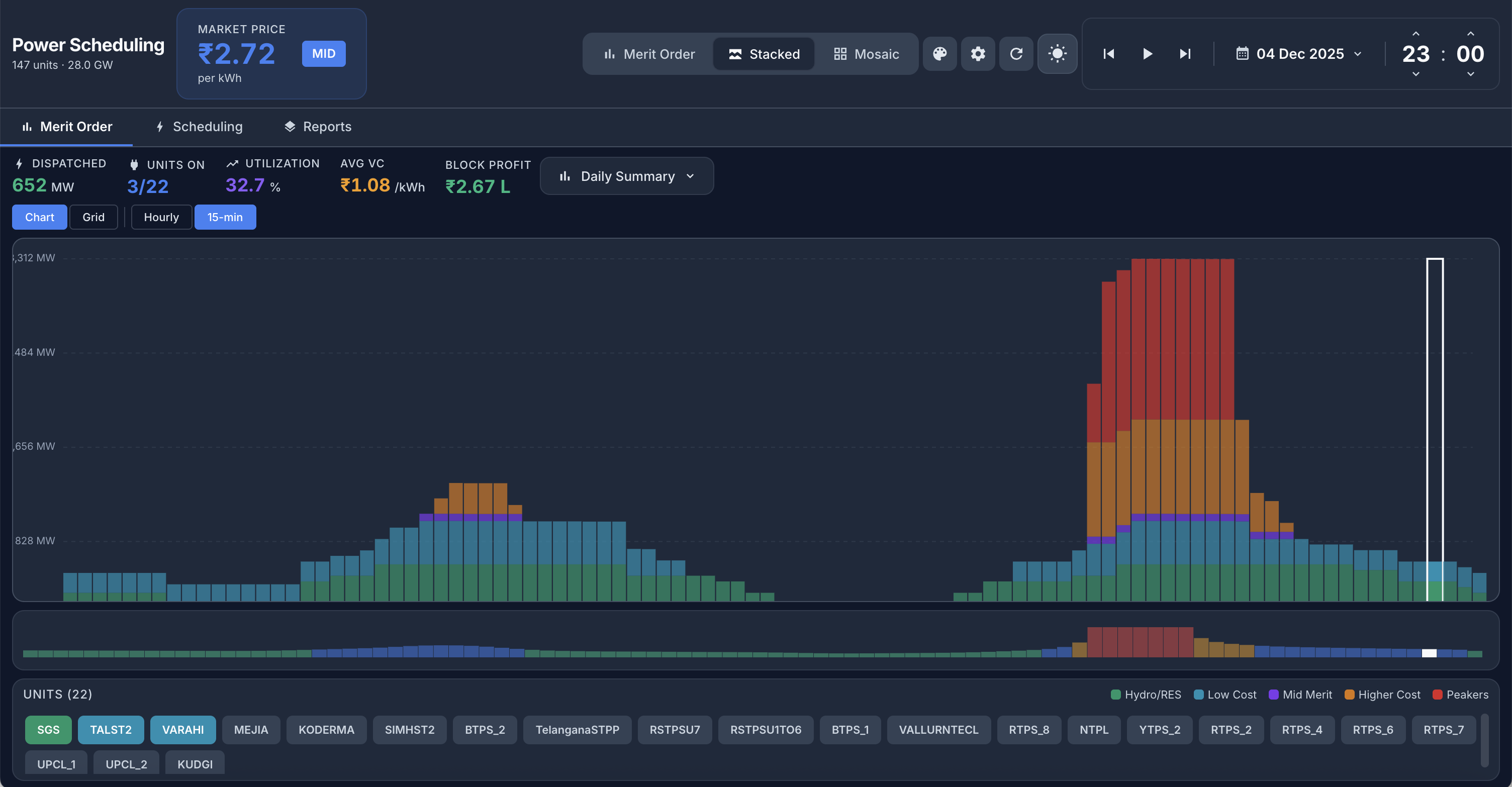
Task: Select the VARAHI unit chip
Action: pyautogui.click(x=182, y=730)
